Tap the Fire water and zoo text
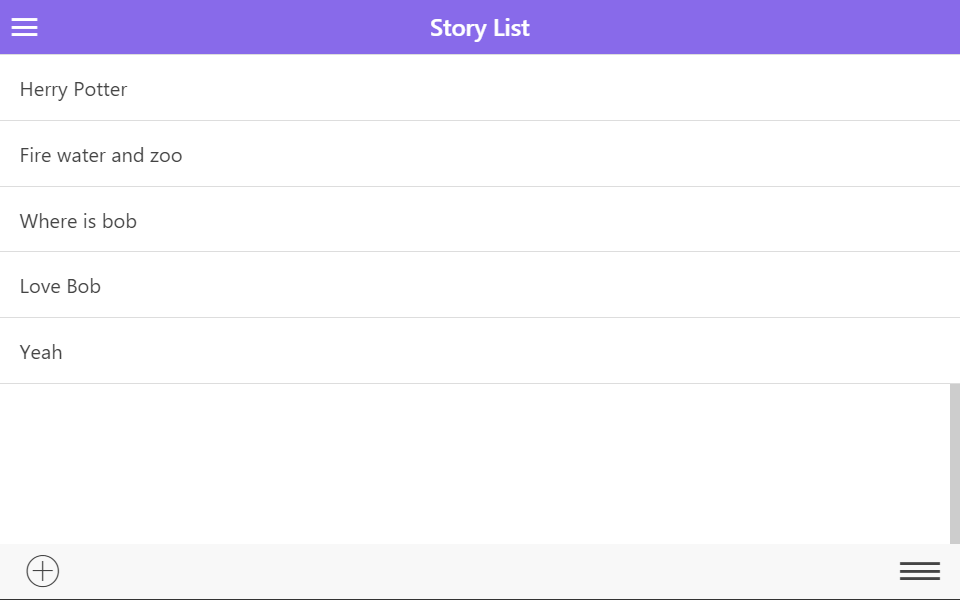The width and height of the screenshot is (960, 601). click(101, 155)
